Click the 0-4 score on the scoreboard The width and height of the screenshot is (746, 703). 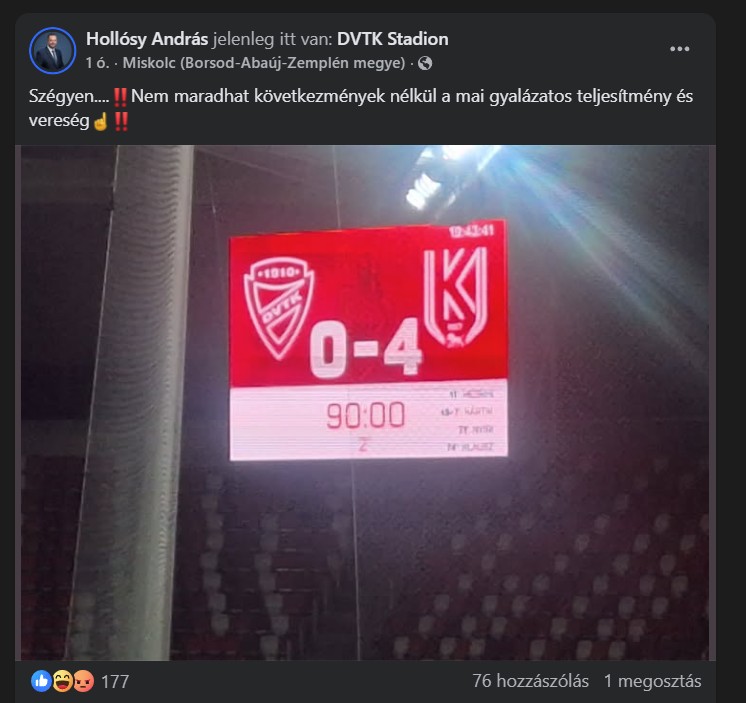tap(365, 350)
